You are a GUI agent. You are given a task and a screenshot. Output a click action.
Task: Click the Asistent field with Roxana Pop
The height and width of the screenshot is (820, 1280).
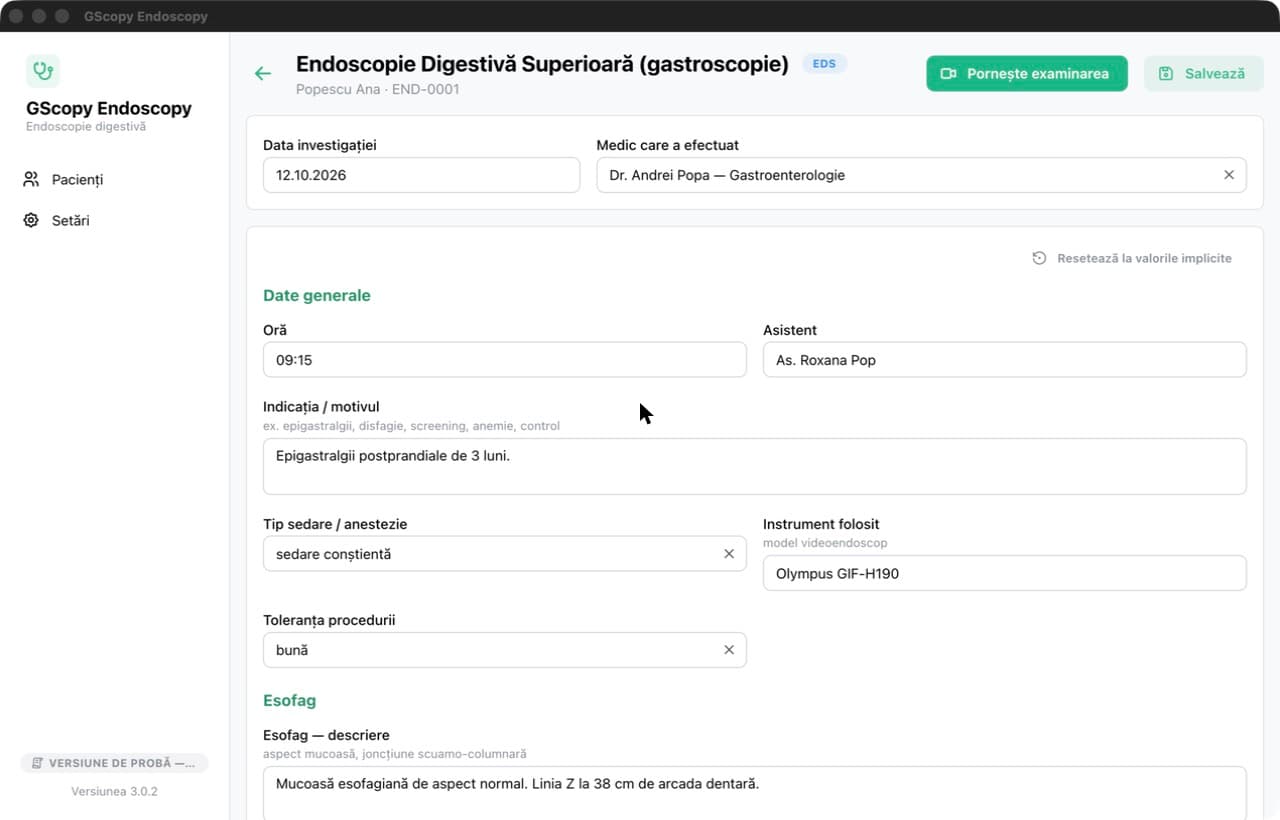(x=1004, y=360)
